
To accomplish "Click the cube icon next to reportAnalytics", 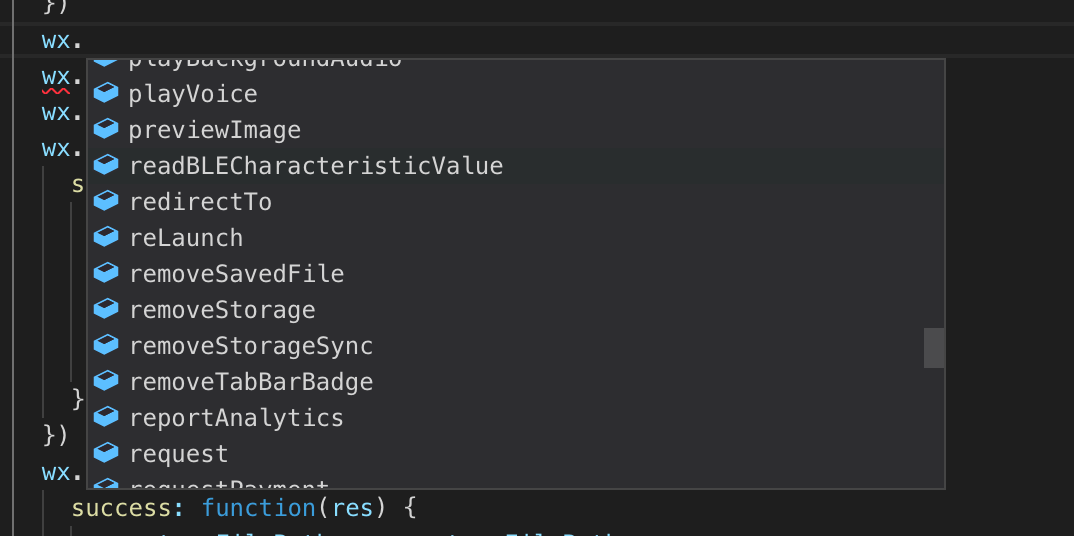I will pos(106,417).
